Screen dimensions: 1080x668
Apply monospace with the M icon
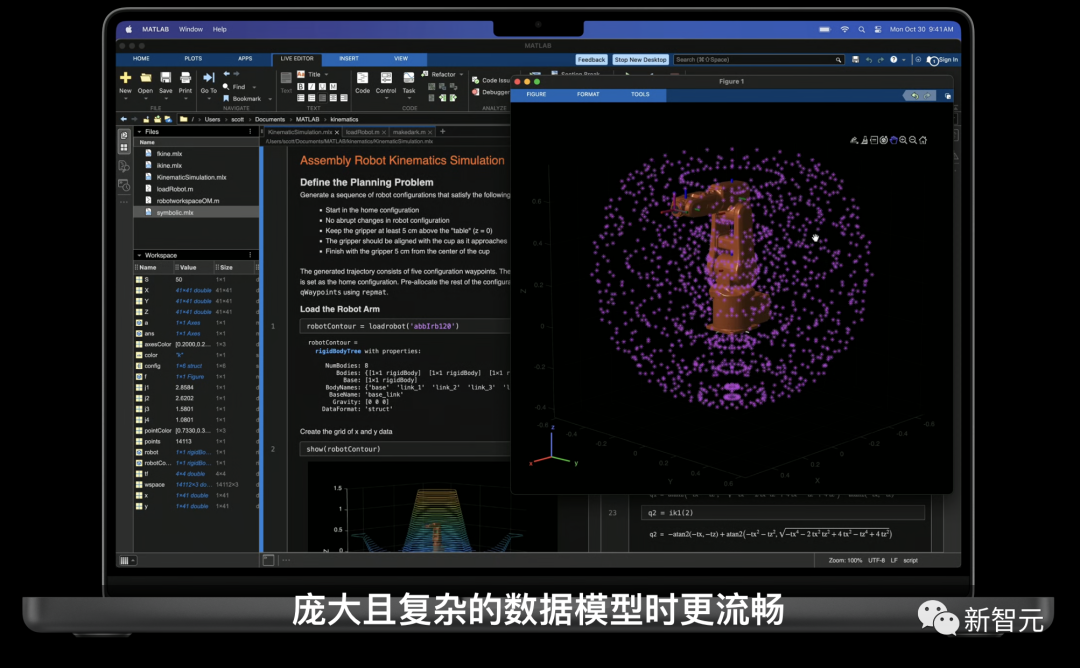coord(333,86)
